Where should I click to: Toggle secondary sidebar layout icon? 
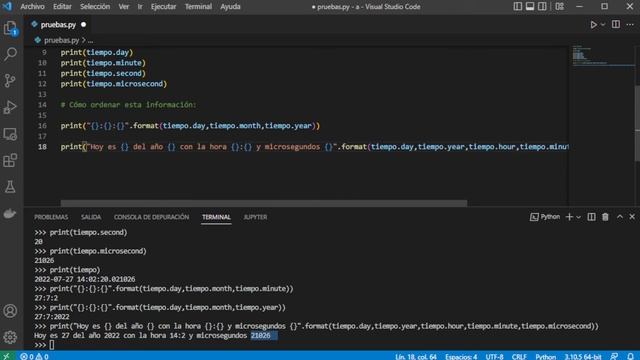point(542,7)
